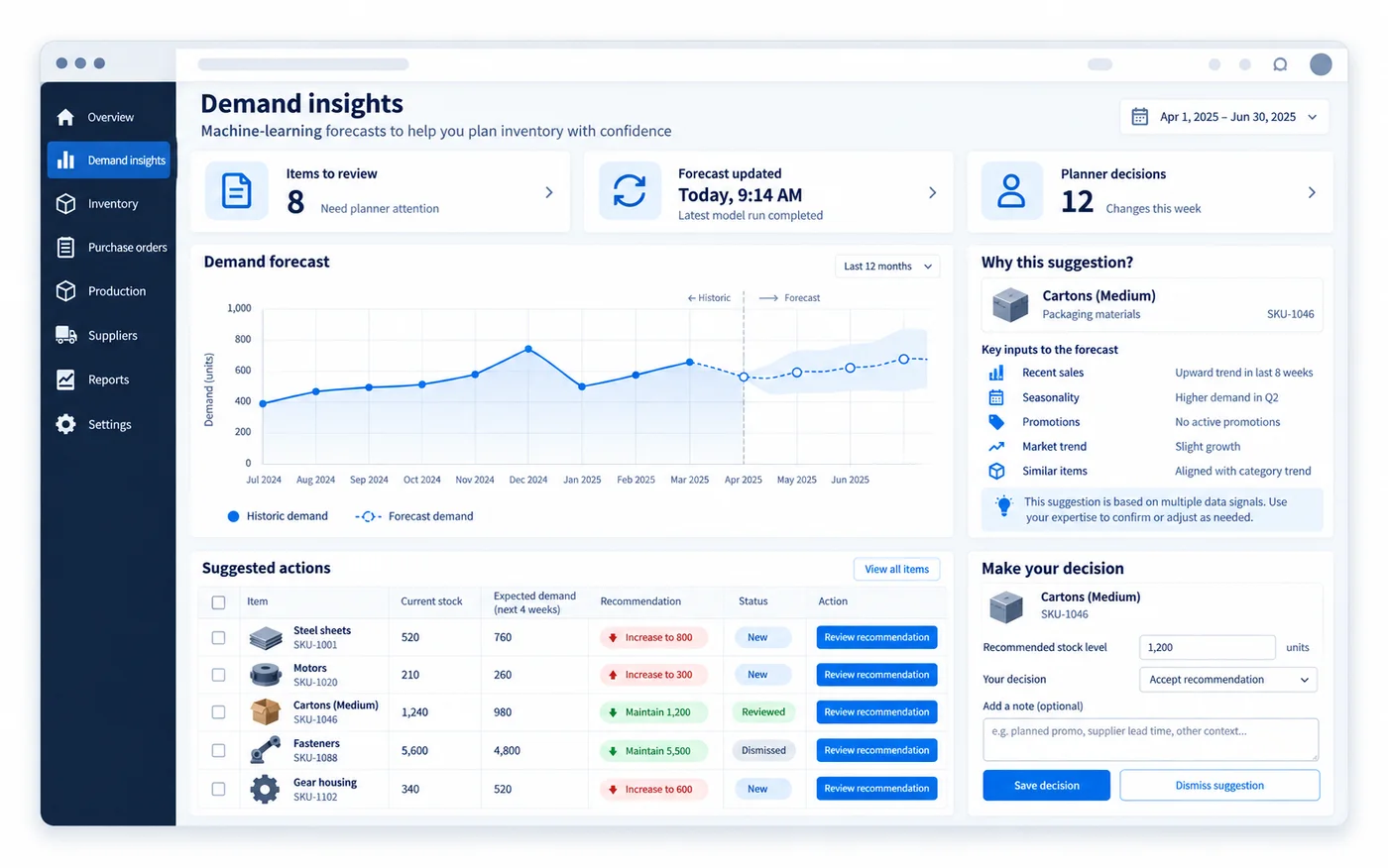
Task: Click the Production cube icon in sidebar
Action: coord(65,291)
